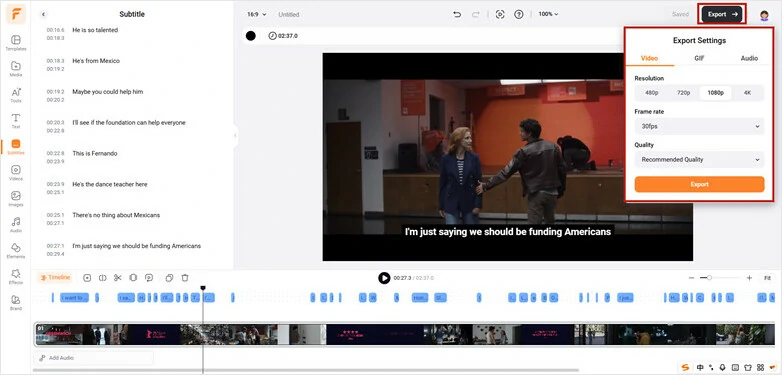Select subtitle 'This is Fernando'

[95, 154]
